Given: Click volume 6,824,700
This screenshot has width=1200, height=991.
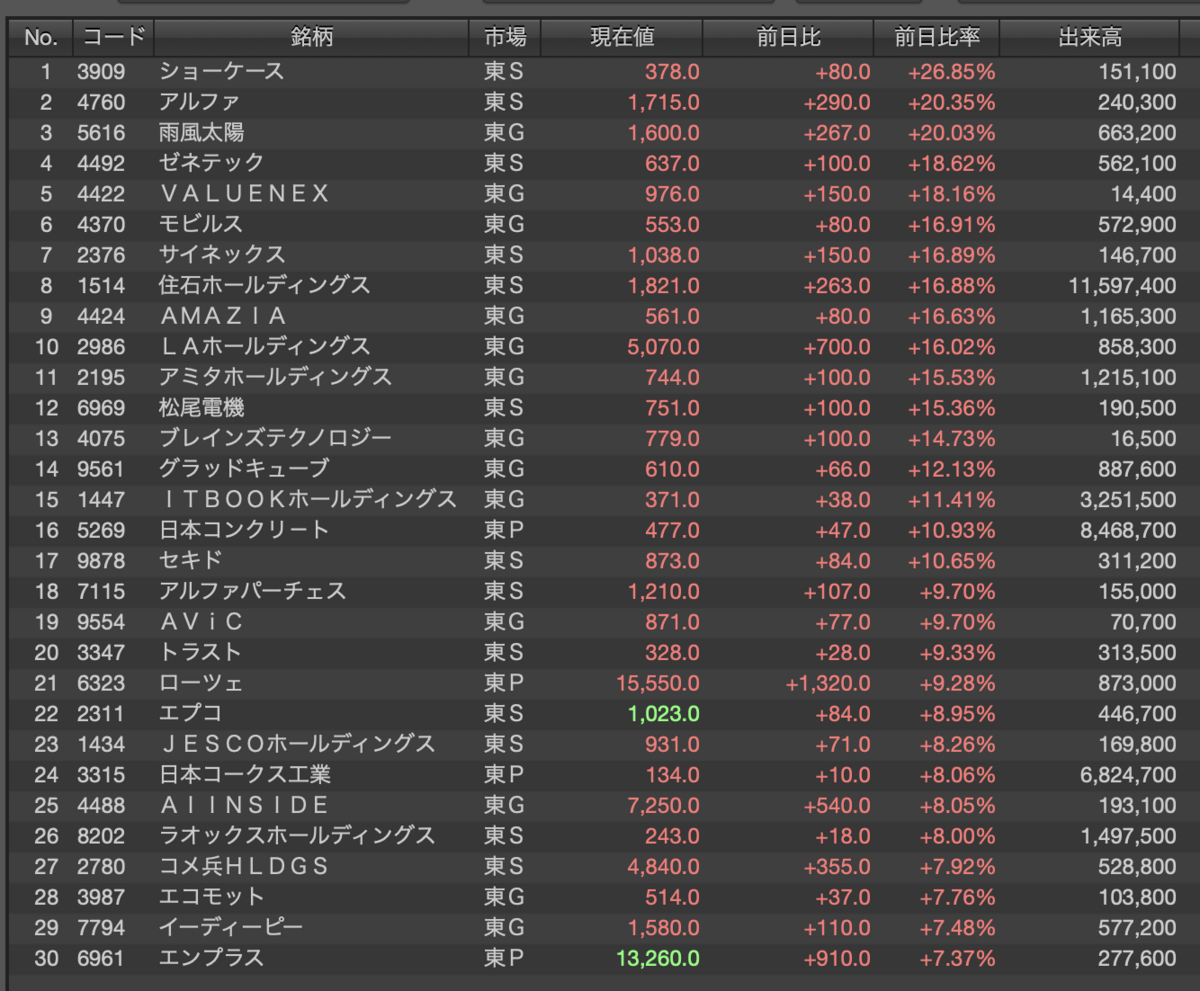Looking at the screenshot, I should pos(1128,774).
